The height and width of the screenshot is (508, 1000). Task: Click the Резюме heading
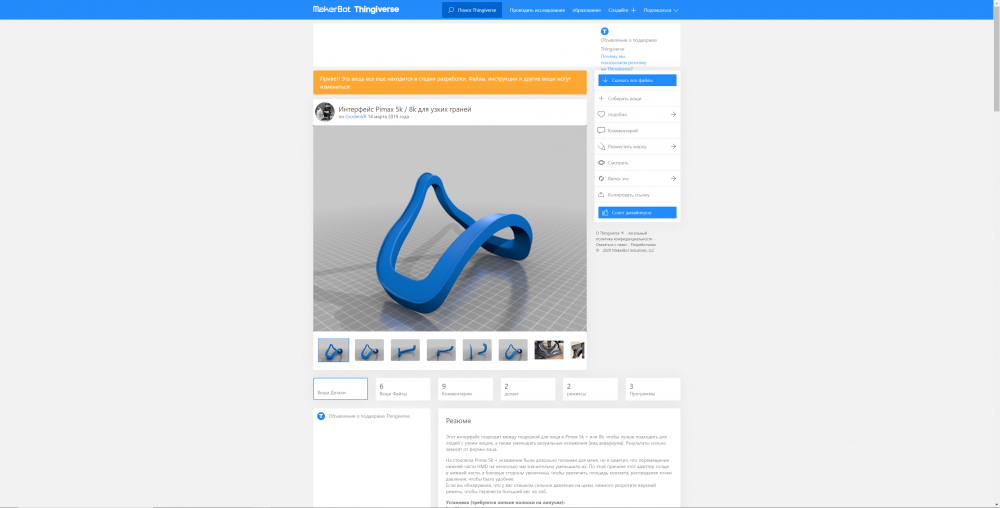pyautogui.click(x=459, y=421)
